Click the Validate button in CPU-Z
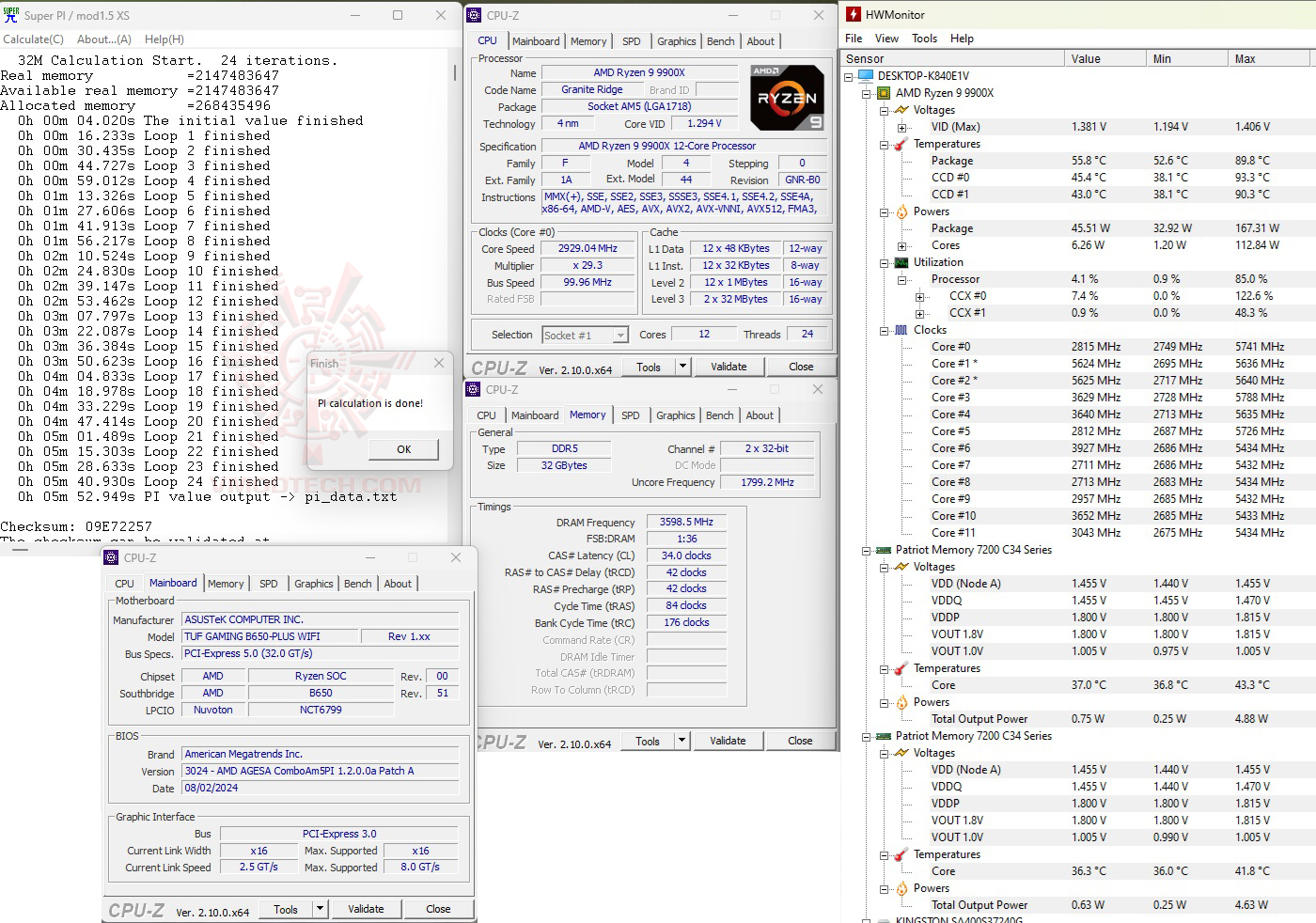 point(728,366)
